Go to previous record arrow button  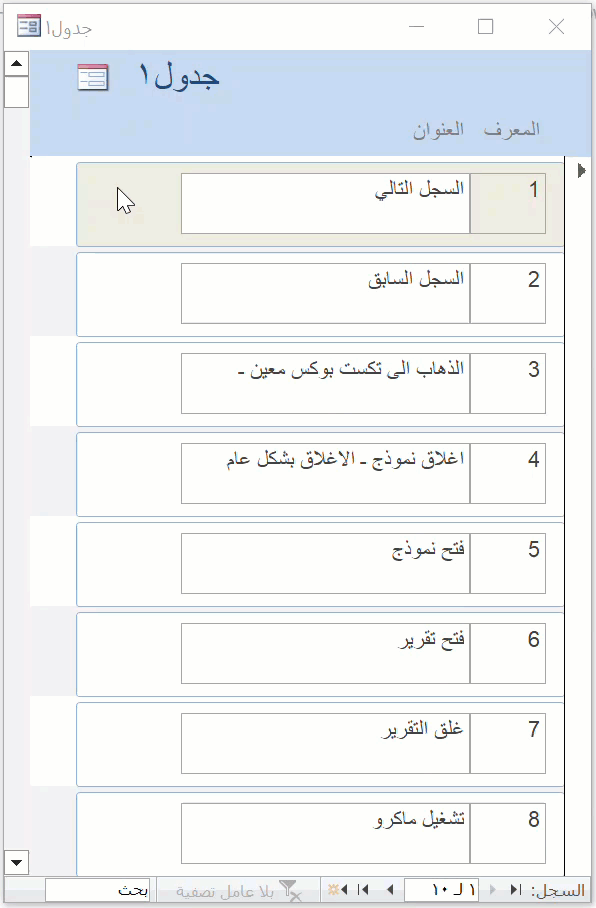click(x=493, y=889)
